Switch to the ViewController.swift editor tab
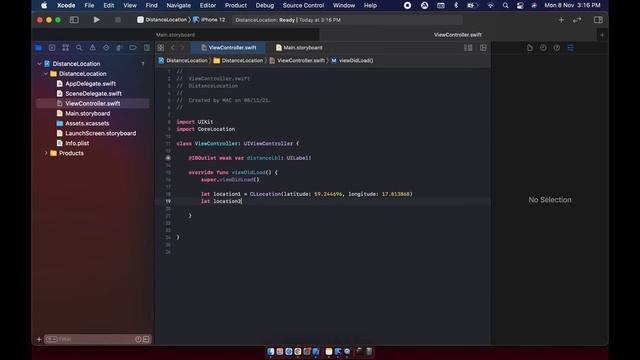 pos(228,48)
